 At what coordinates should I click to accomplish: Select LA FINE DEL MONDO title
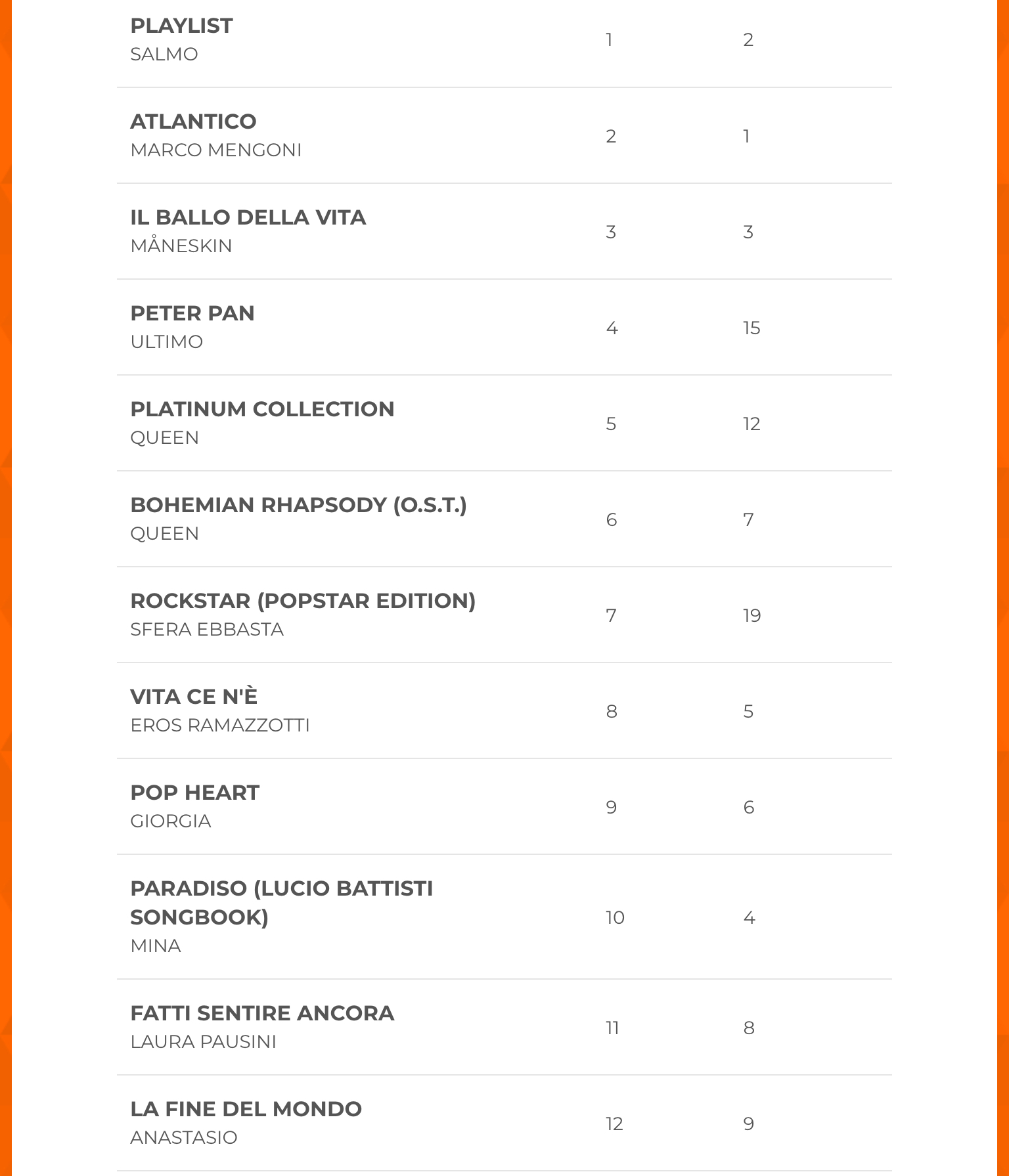point(246,1109)
